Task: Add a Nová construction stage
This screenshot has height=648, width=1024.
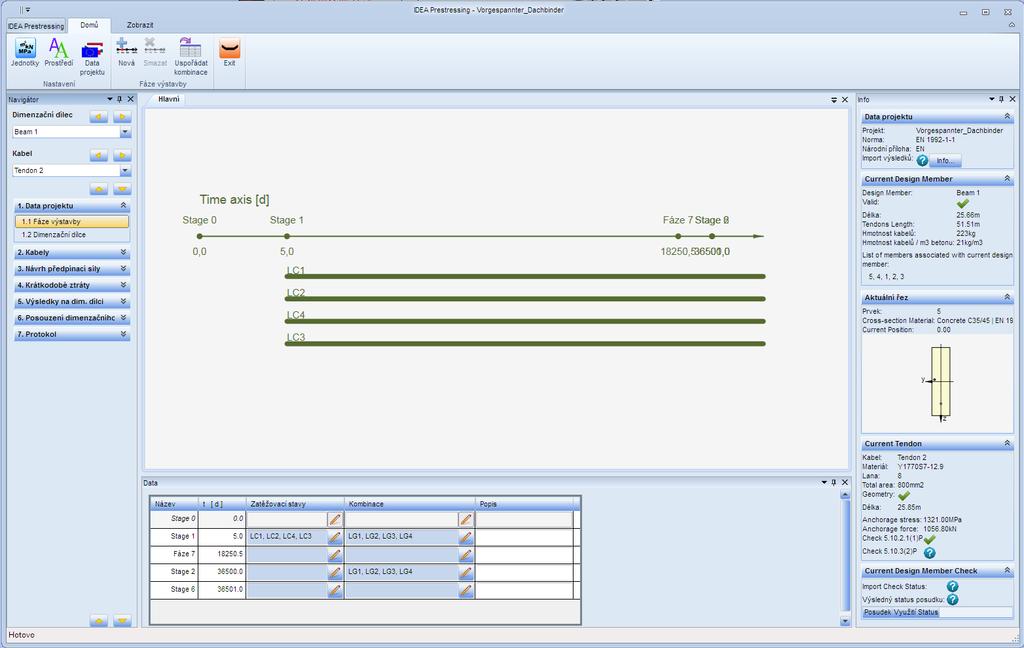Action: pyautogui.click(x=126, y=52)
